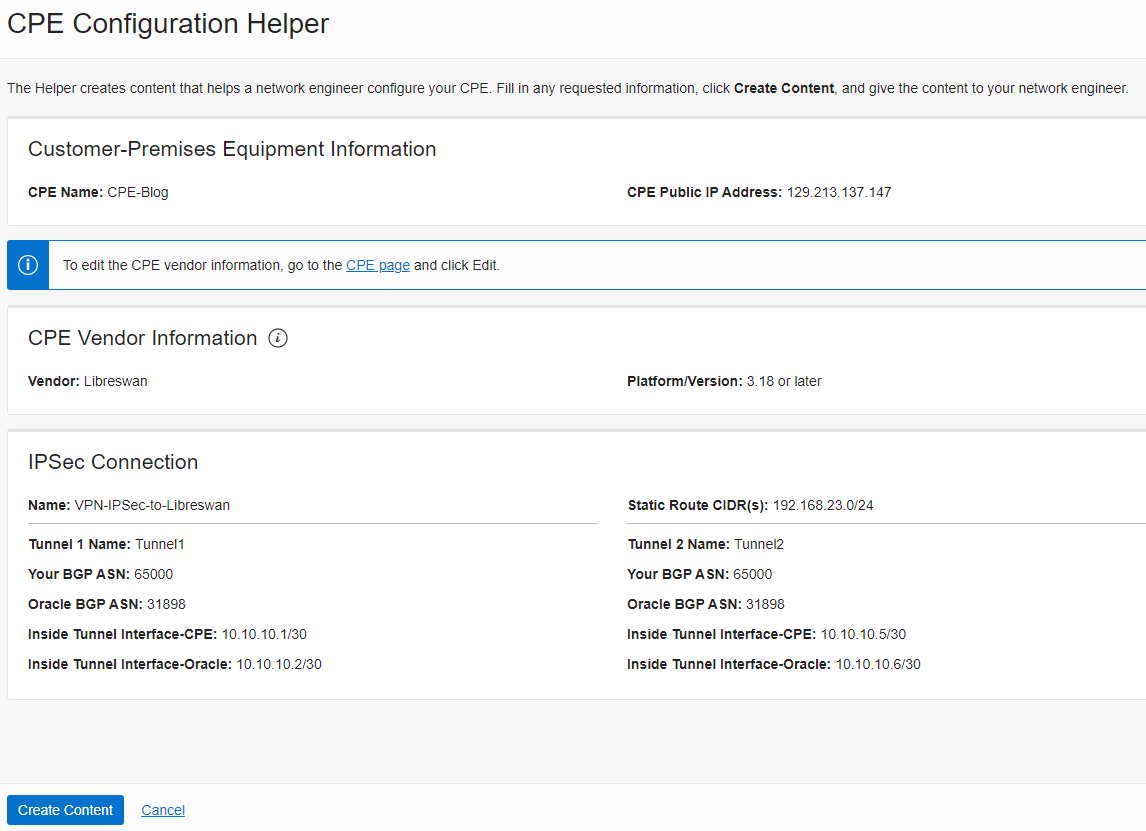Click the CPE interface address 10.10.10.5/30
Viewport: 1146px width, 831px height.
coord(863,634)
